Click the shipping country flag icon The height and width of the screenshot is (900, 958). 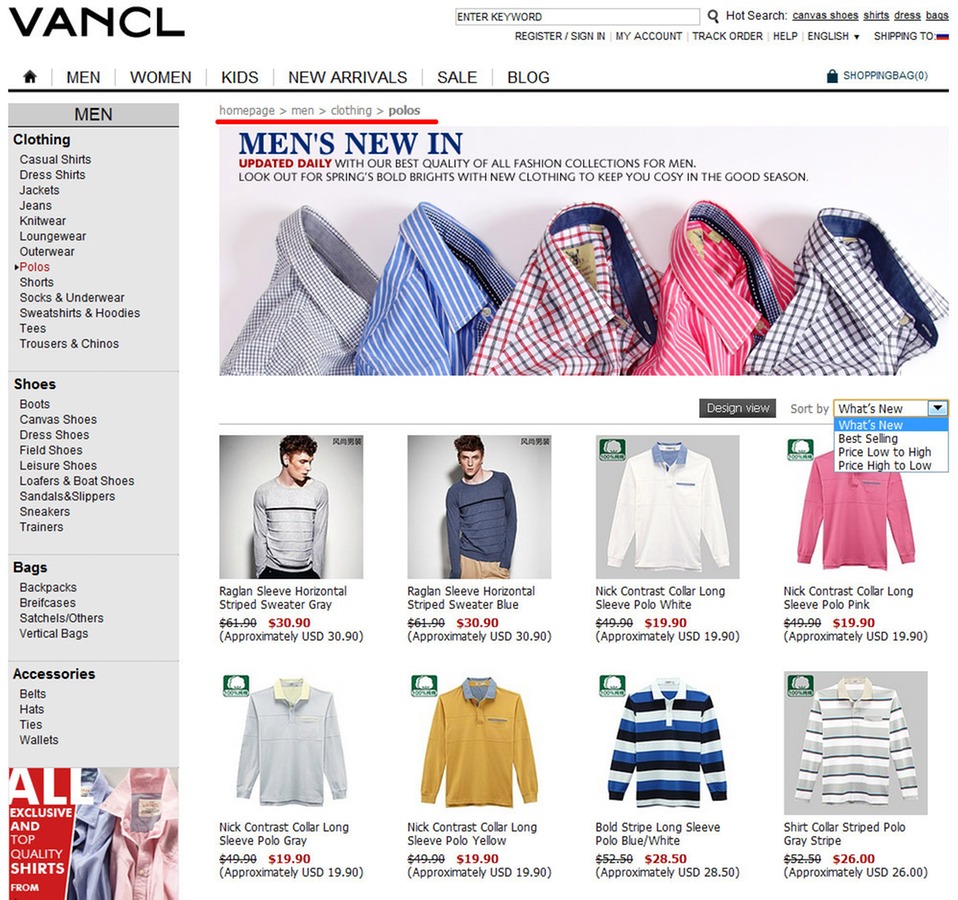pos(942,37)
